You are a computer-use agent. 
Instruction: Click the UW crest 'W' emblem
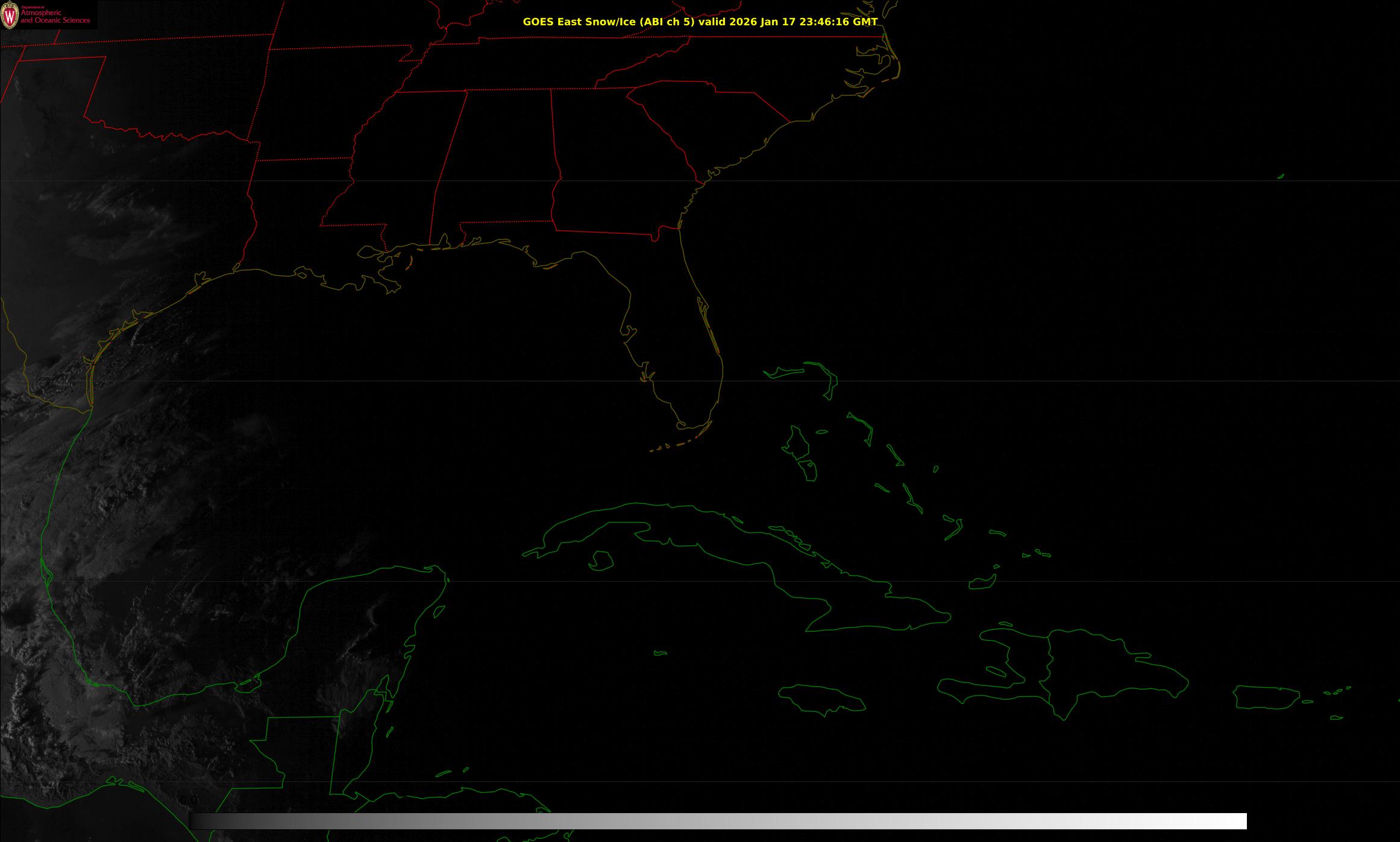10,16
